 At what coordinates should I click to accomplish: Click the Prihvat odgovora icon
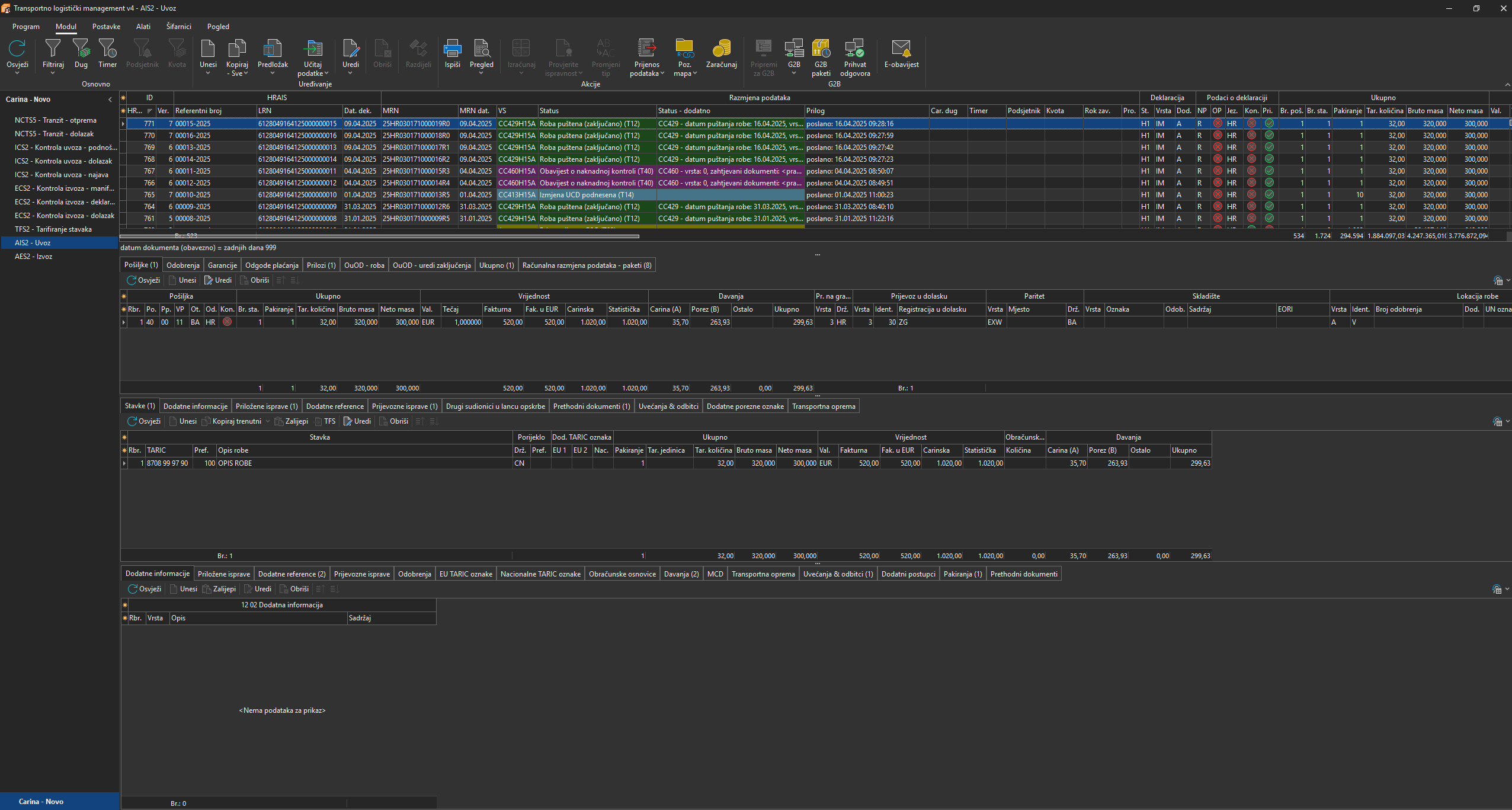click(x=855, y=49)
